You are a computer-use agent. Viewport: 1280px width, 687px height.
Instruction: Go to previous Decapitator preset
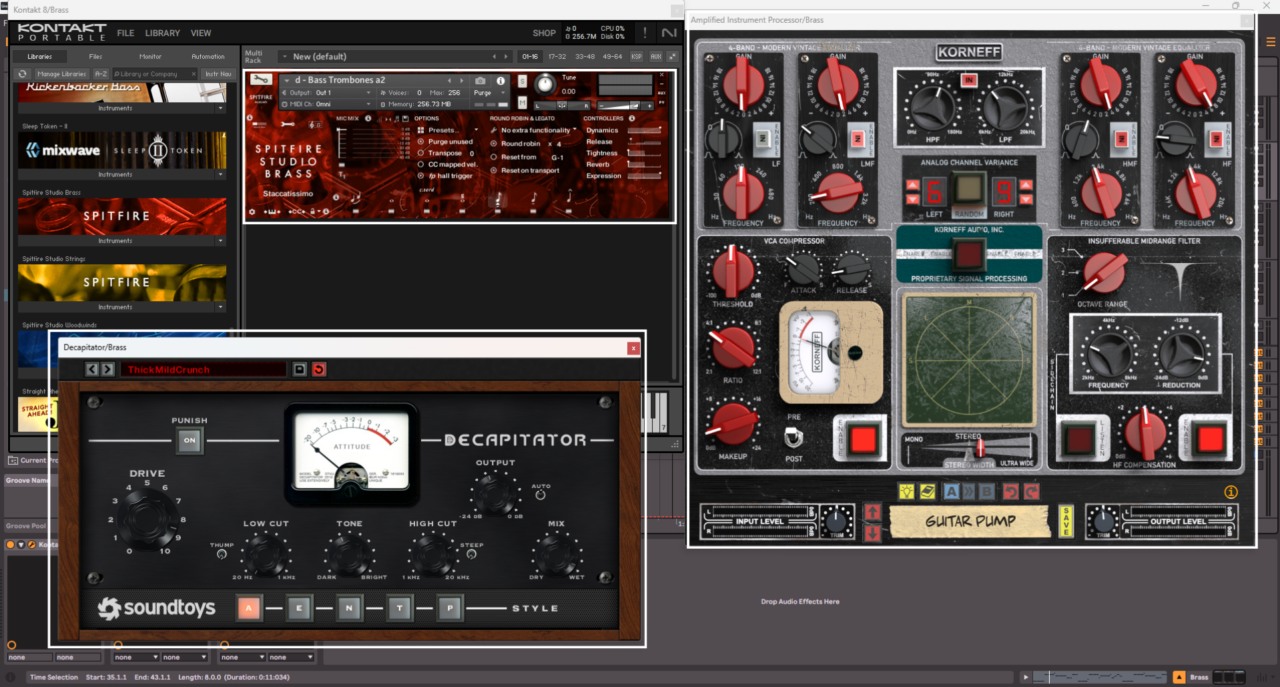click(92, 369)
